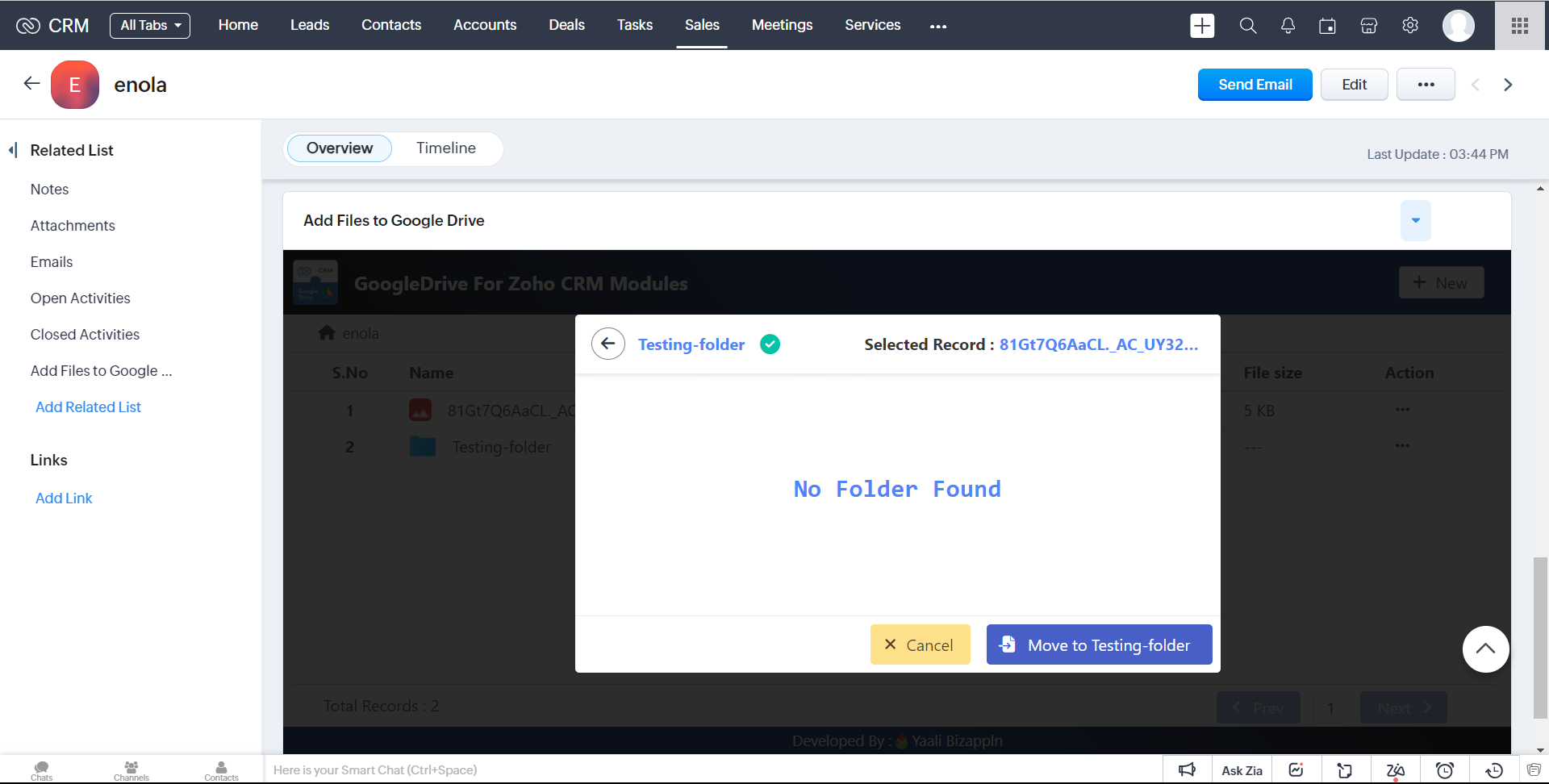Open the settings gear icon
This screenshot has height=784, width=1549.
[x=1410, y=26]
